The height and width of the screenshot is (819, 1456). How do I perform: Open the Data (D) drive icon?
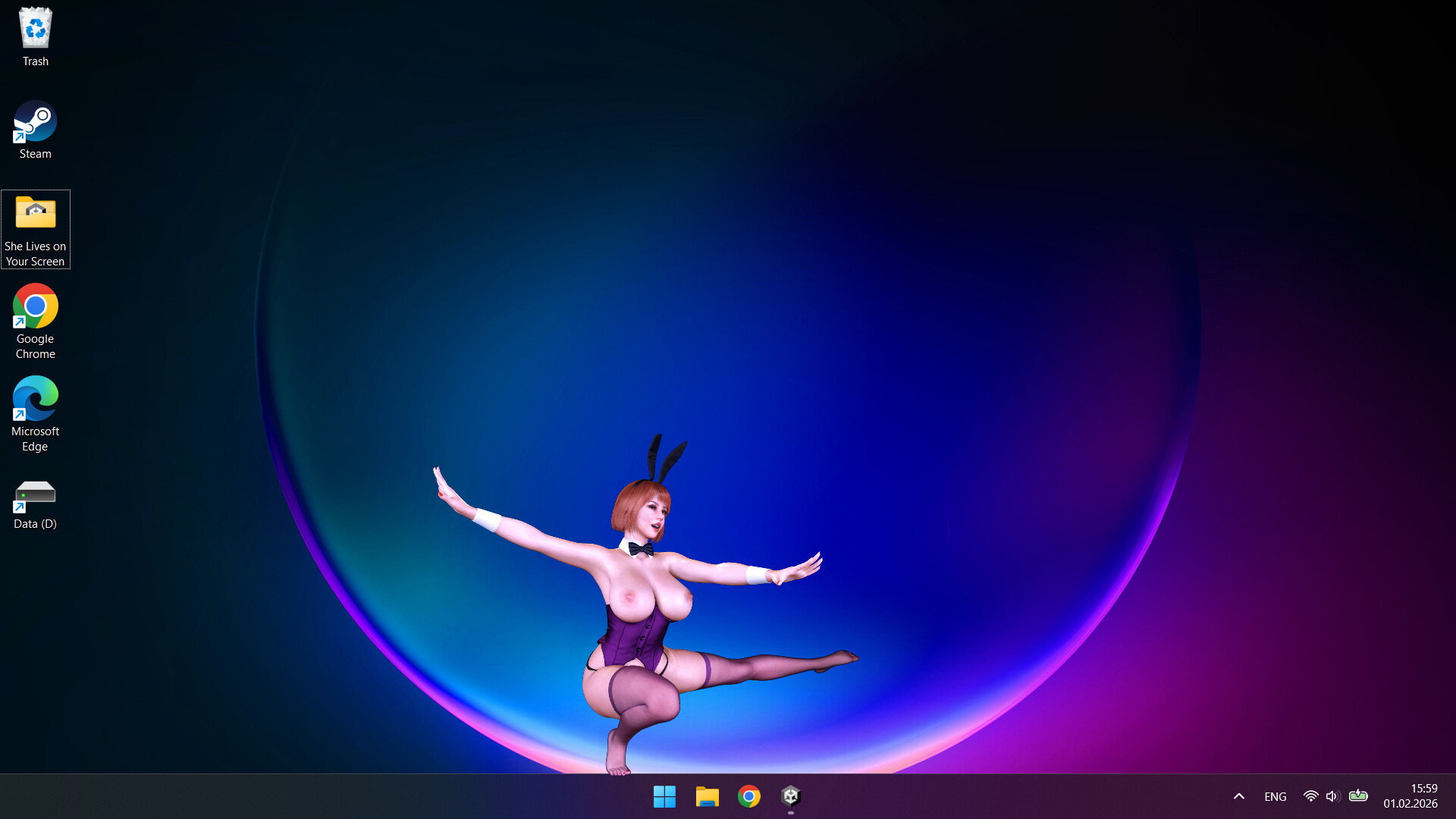pyautogui.click(x=35, y=493)
